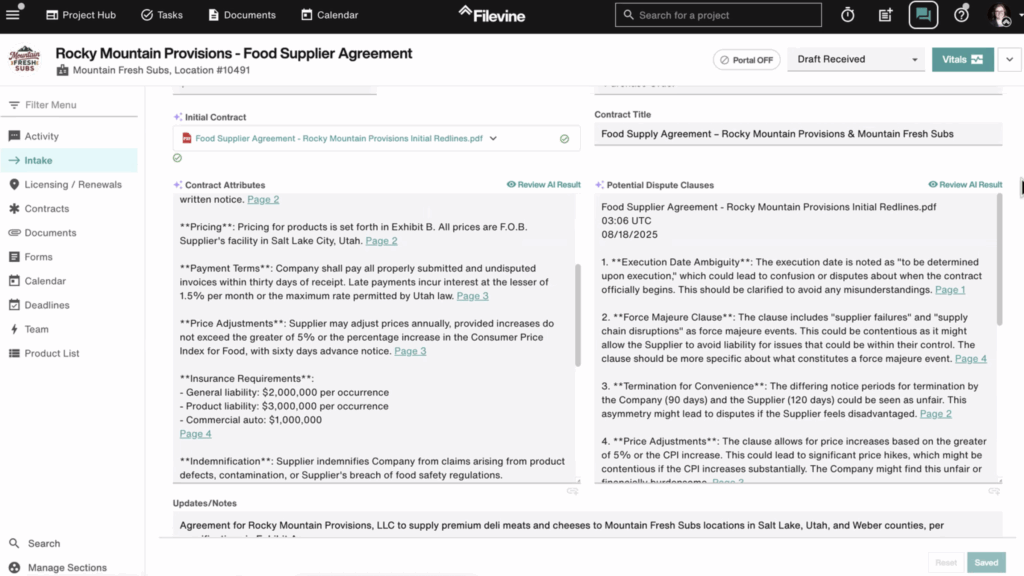Screen dimensions: 1024x576
Task: Click the PDF icon of Initial Contract
Action: (x=186, y=139)
